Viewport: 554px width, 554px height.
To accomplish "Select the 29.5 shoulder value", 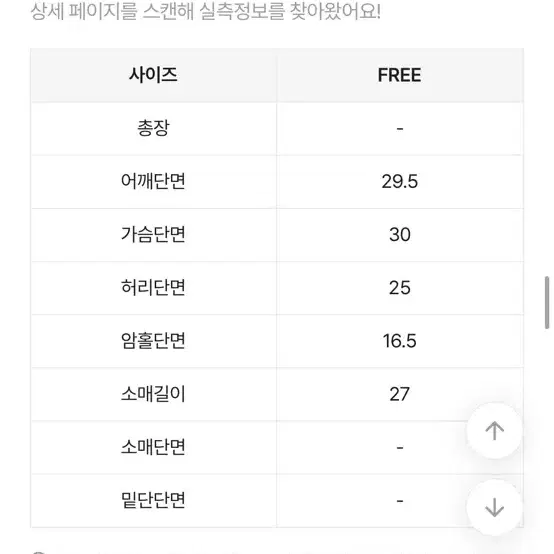I will 400,182.
